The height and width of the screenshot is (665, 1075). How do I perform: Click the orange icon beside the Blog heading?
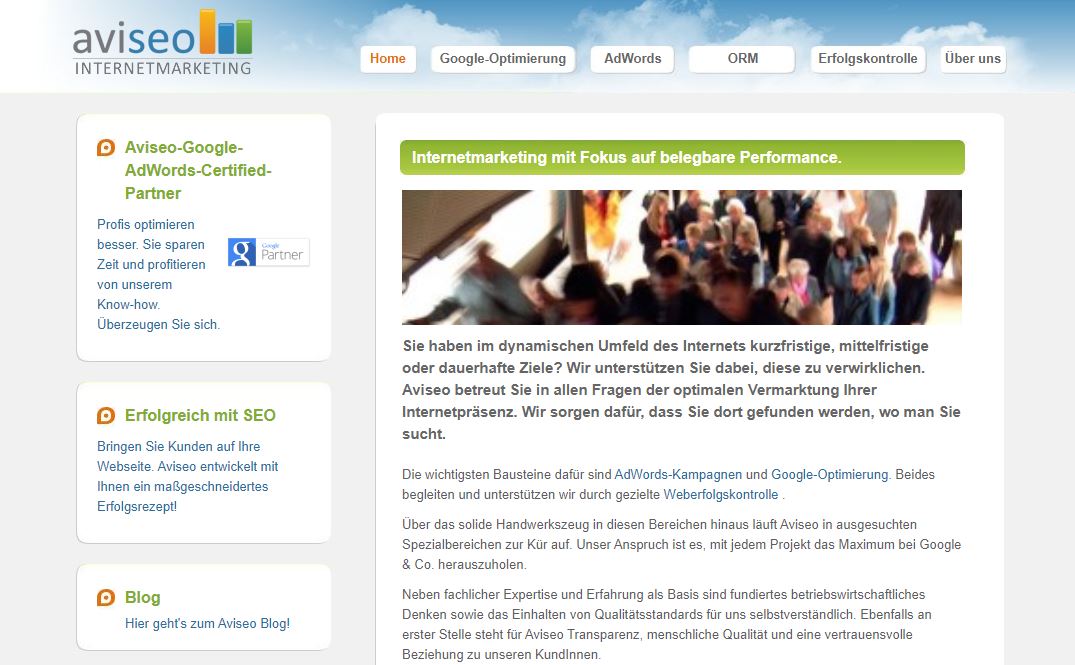[106, 598]
